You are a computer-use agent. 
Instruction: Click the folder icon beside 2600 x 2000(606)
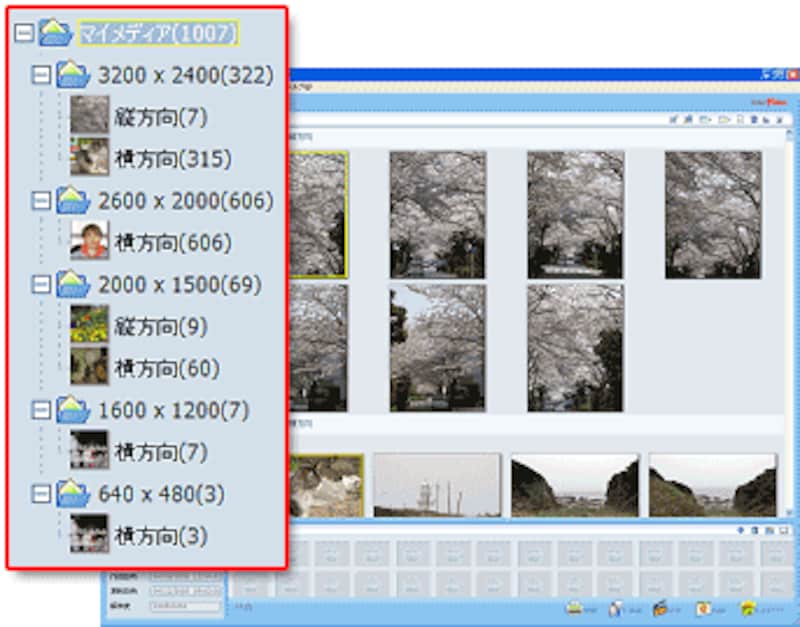click(x=73, y=201)
